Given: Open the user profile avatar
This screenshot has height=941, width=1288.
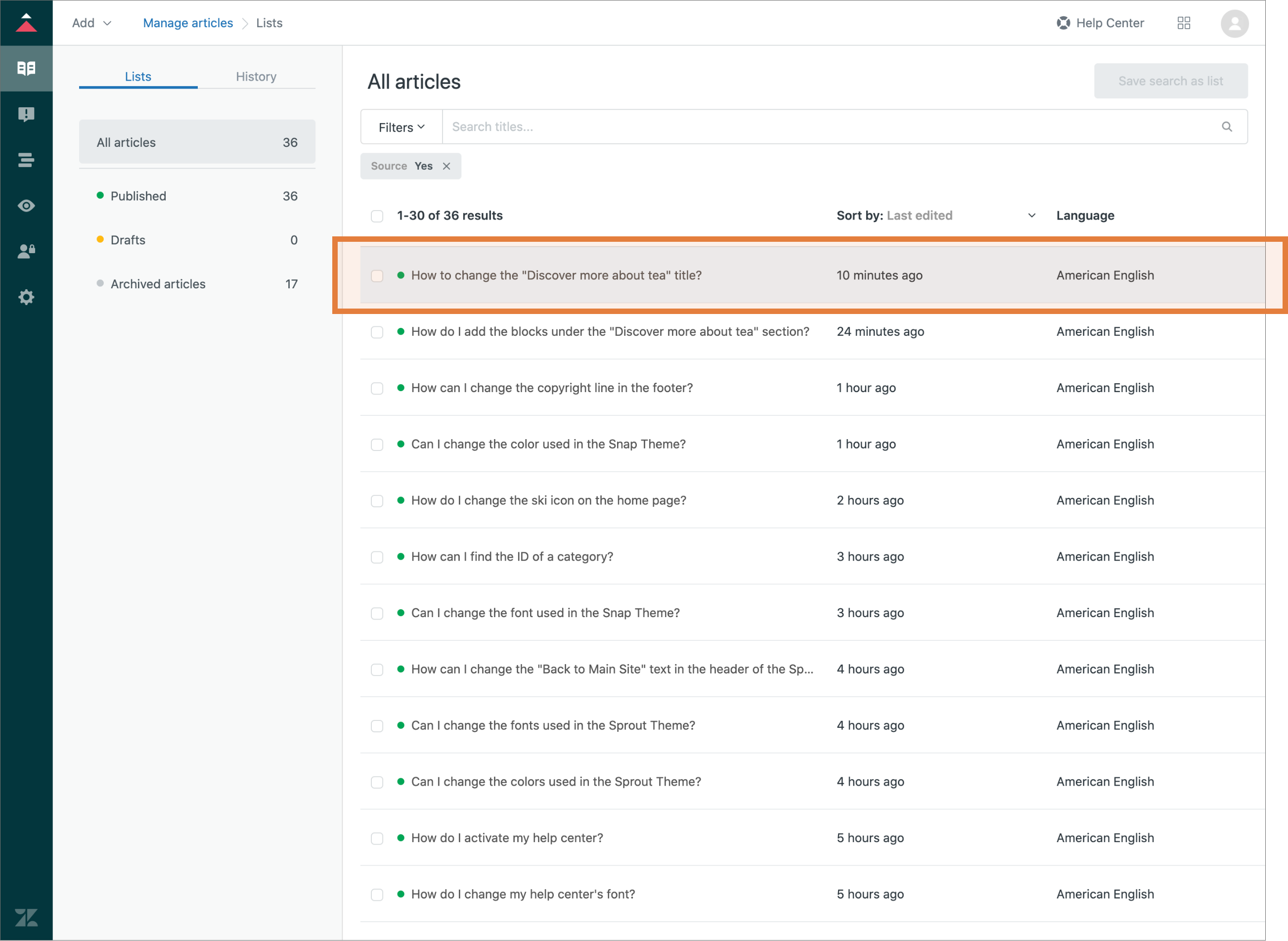Looking at the screenshot, I should tap(1234, 23).
